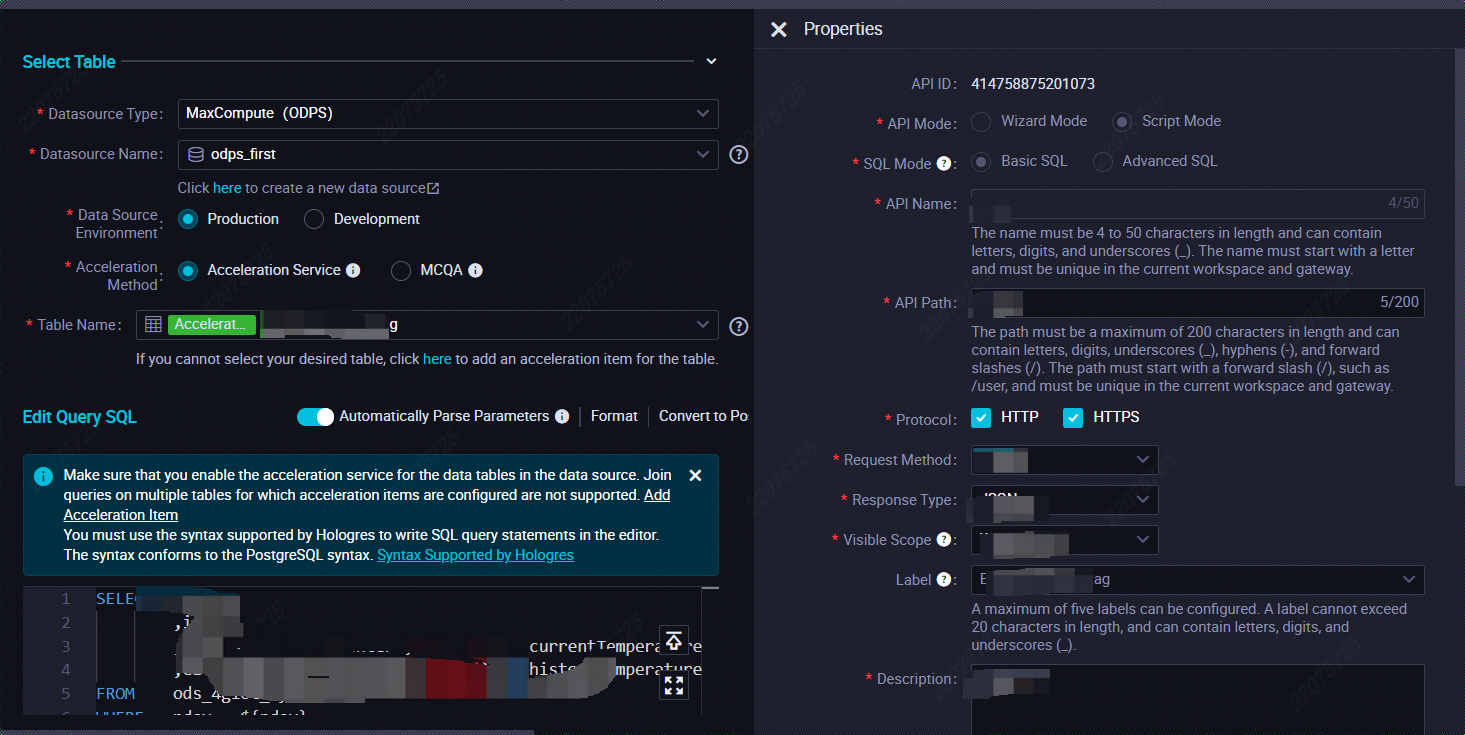The image size is (1465, 735).
Task: Click help icon beside SQL Mode
Action: coord(943,163)
